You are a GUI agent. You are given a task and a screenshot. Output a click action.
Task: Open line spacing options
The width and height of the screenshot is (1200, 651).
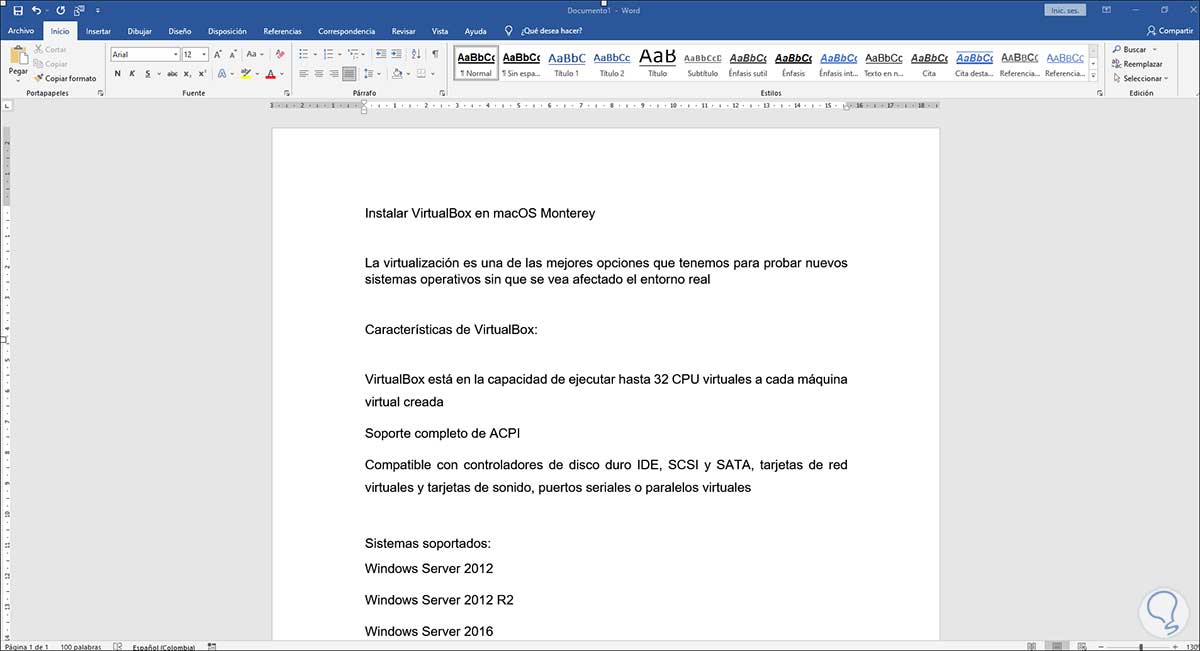point(371,74)
